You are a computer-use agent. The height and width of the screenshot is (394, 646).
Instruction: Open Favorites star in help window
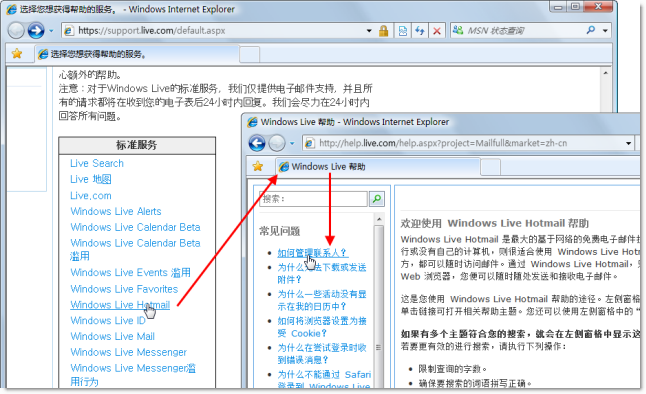point(258,167)
